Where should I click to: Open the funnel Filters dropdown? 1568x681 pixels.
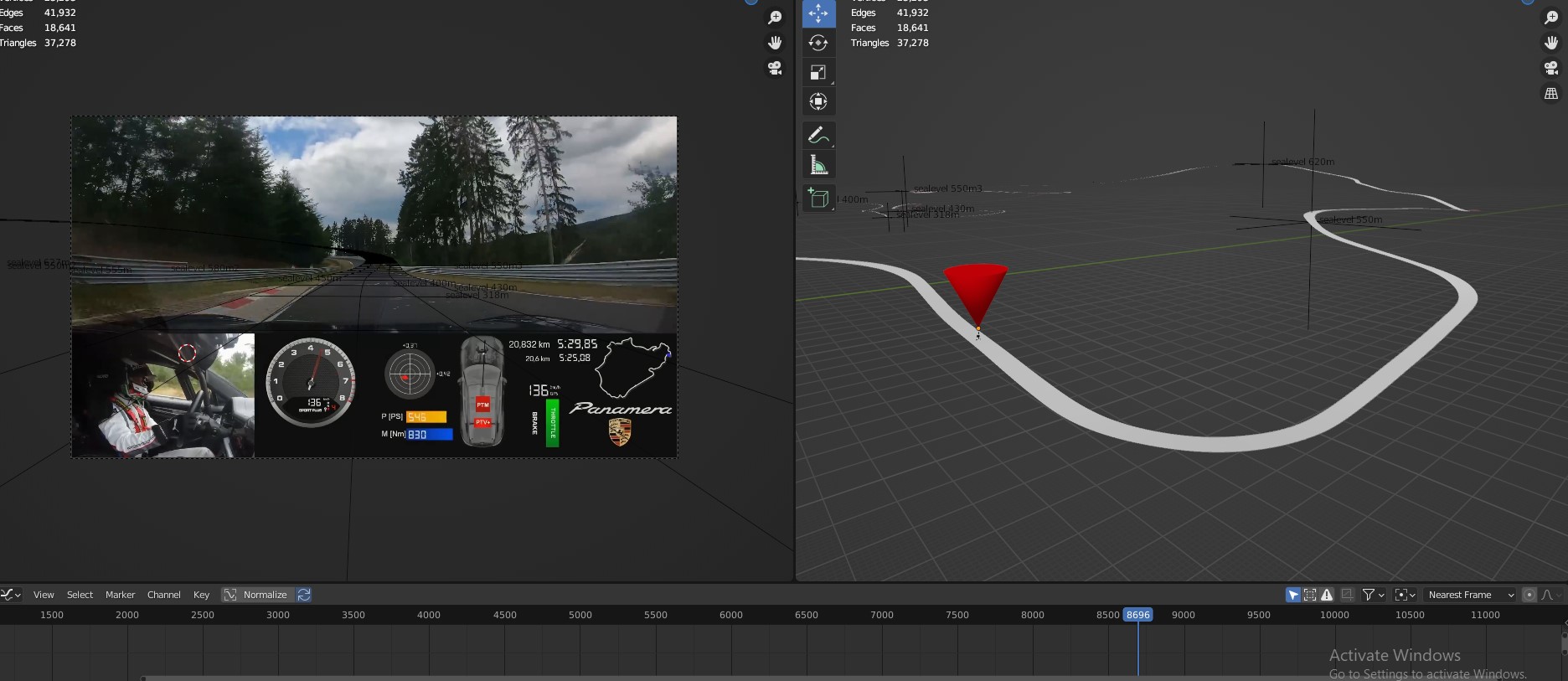(x=1373, y=595)
